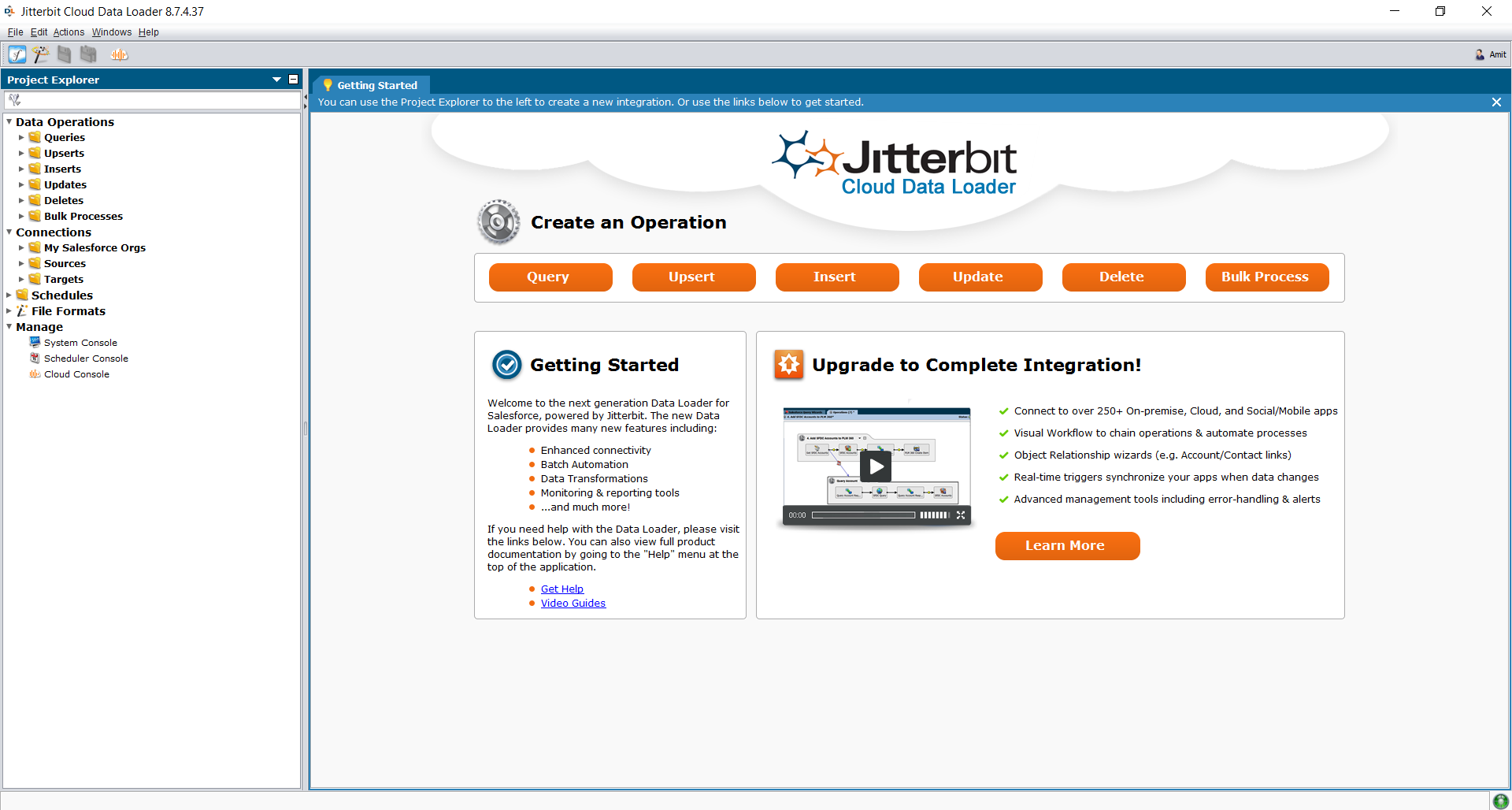The width and height of the screenshot is (1512, 810).
Task: Open the Video Guides link
Action: pyautogui.click(x=573, y=604)
